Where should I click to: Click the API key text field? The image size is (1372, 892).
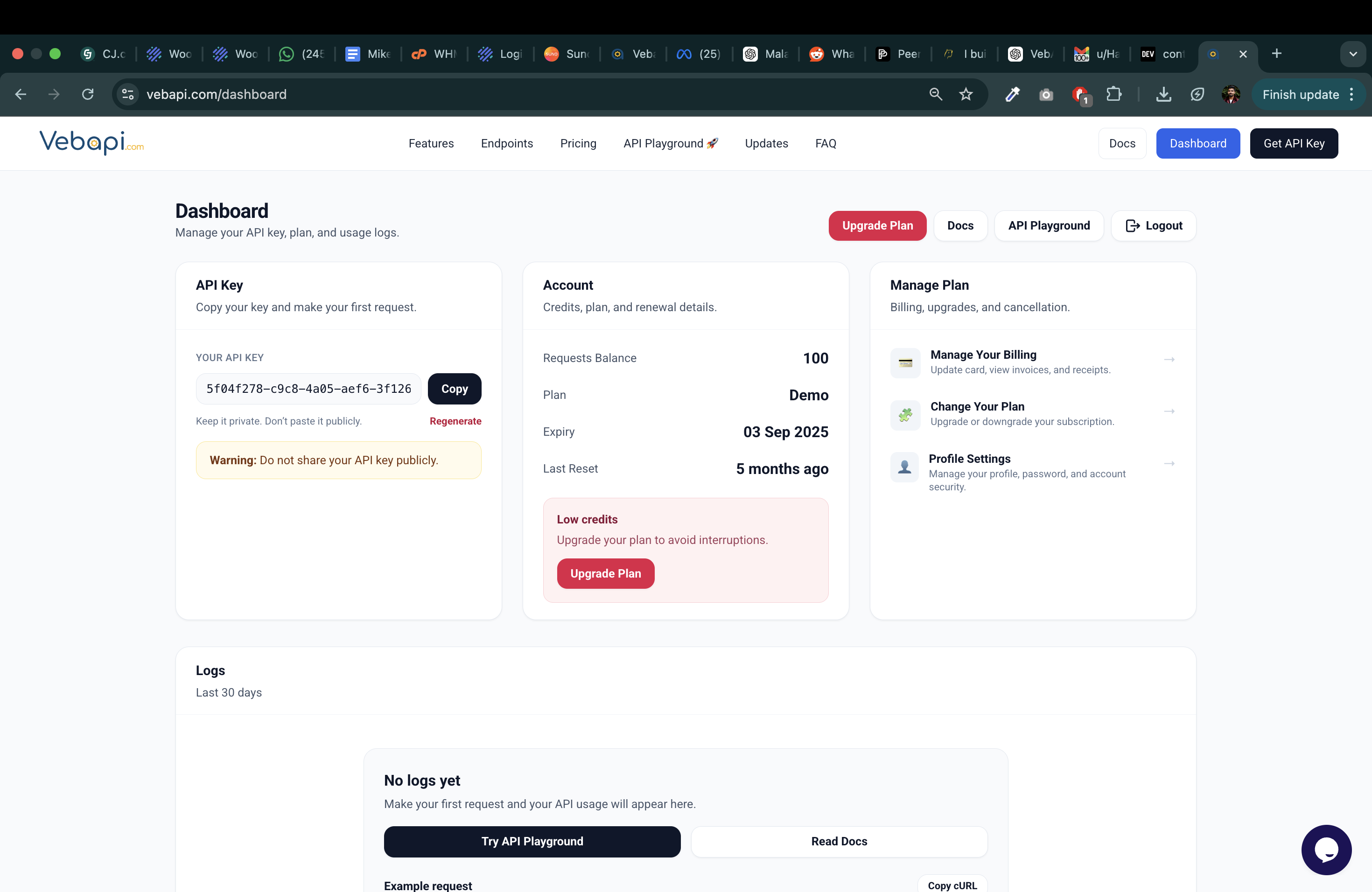308,388
